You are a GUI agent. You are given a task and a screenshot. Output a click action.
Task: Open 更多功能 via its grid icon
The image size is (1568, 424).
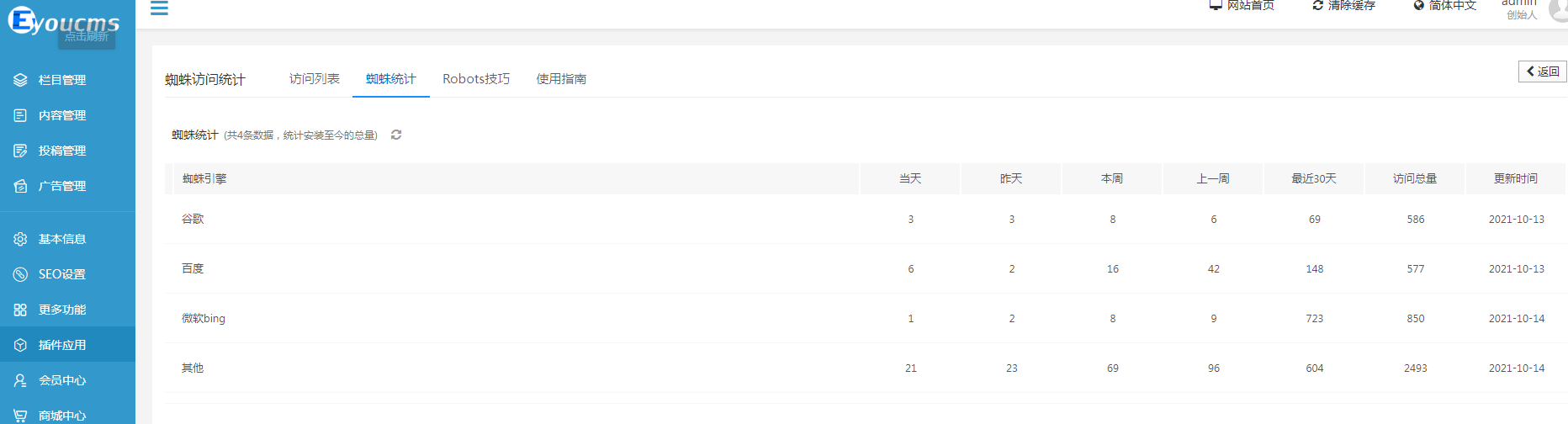[20, 310]
